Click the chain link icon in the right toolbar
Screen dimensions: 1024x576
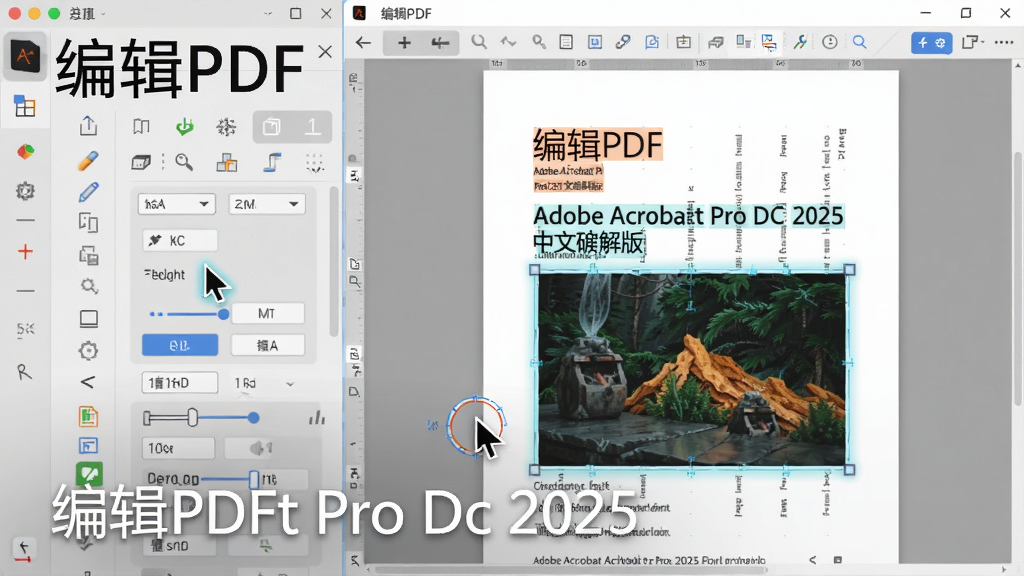623,42
